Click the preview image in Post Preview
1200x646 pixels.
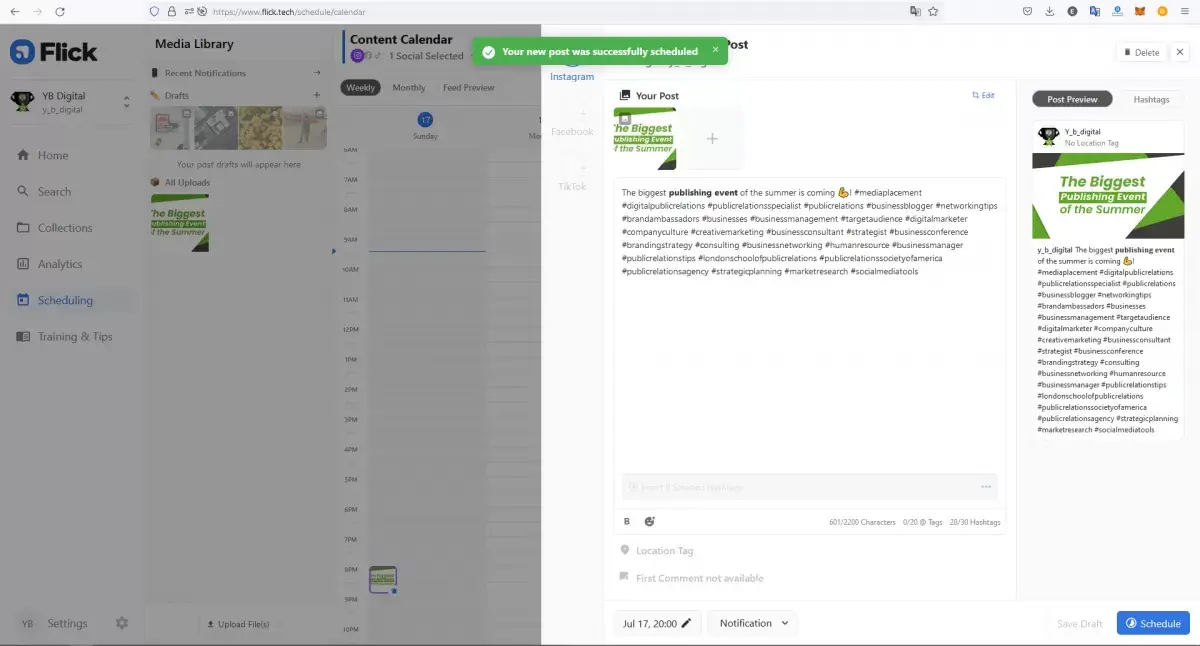pyautogui.click(x=1107, y=196)
